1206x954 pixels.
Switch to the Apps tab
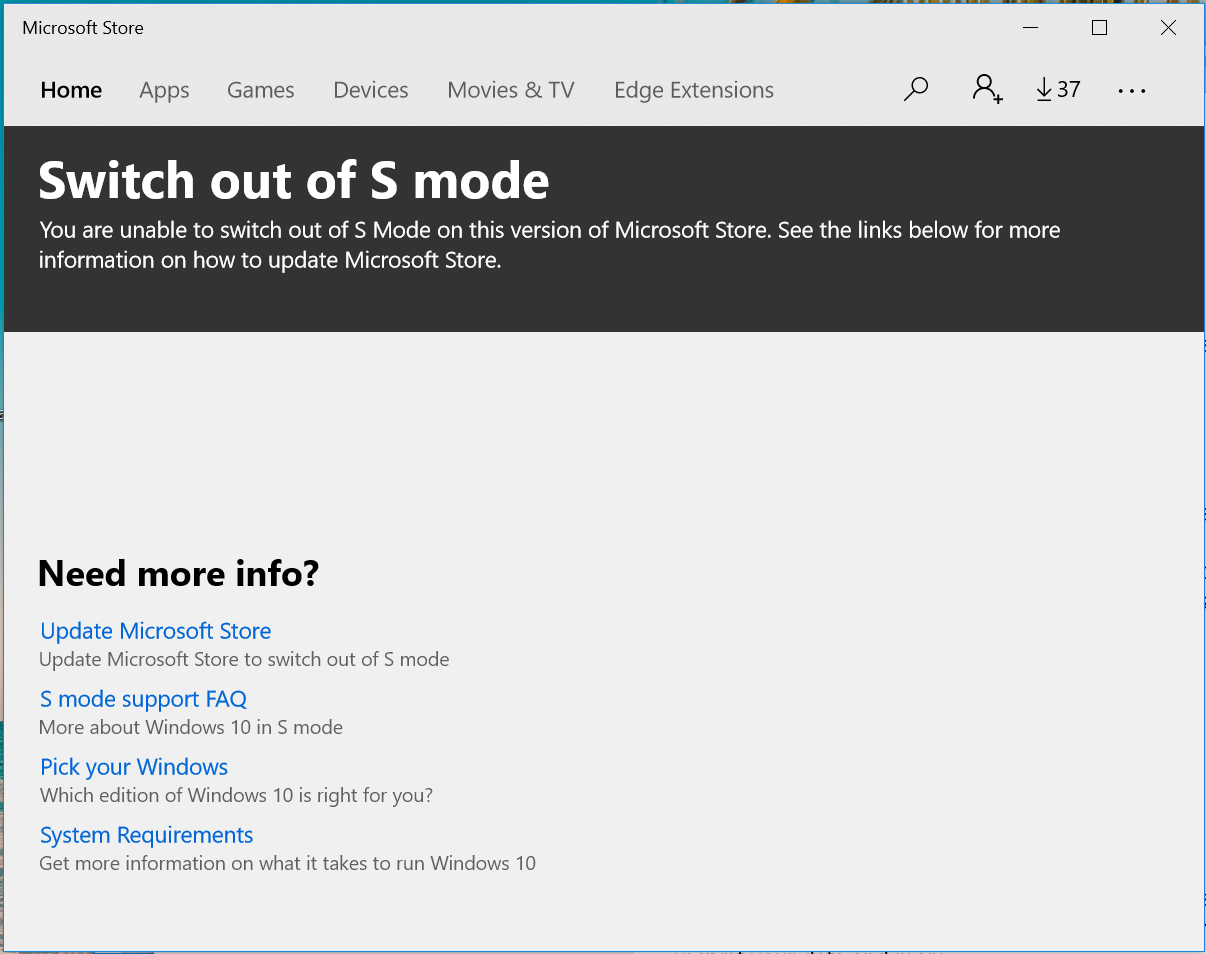(164, 91)
